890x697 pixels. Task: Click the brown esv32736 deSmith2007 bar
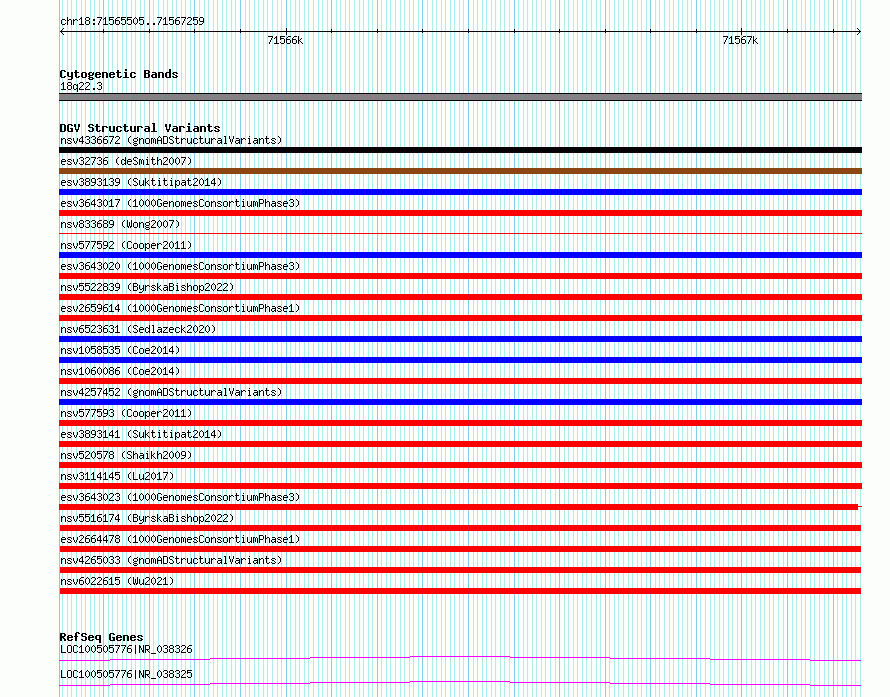pos(460,171)
